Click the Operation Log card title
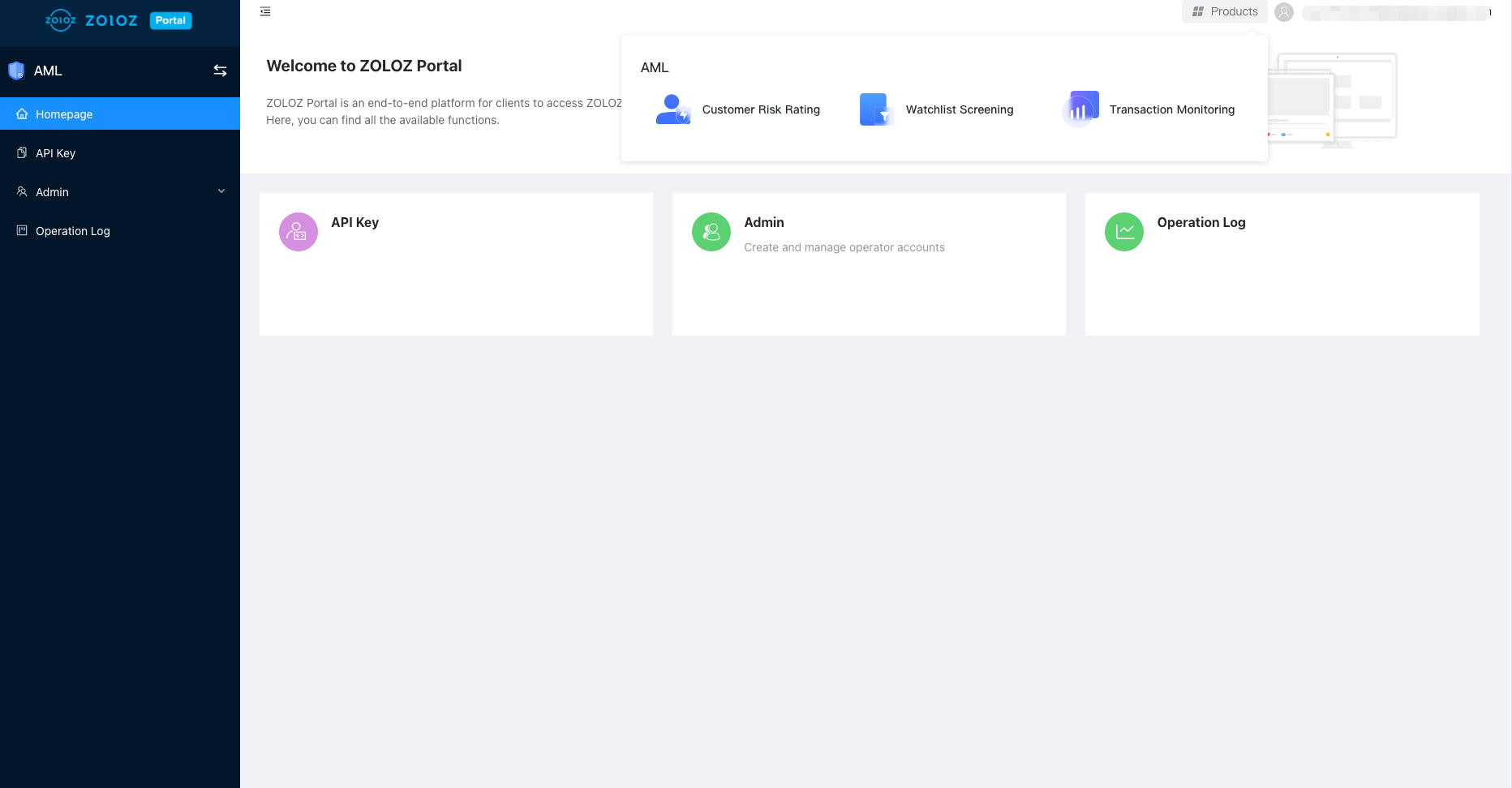This screenshot has height=788, width=1512. (x=1201, y=222)
